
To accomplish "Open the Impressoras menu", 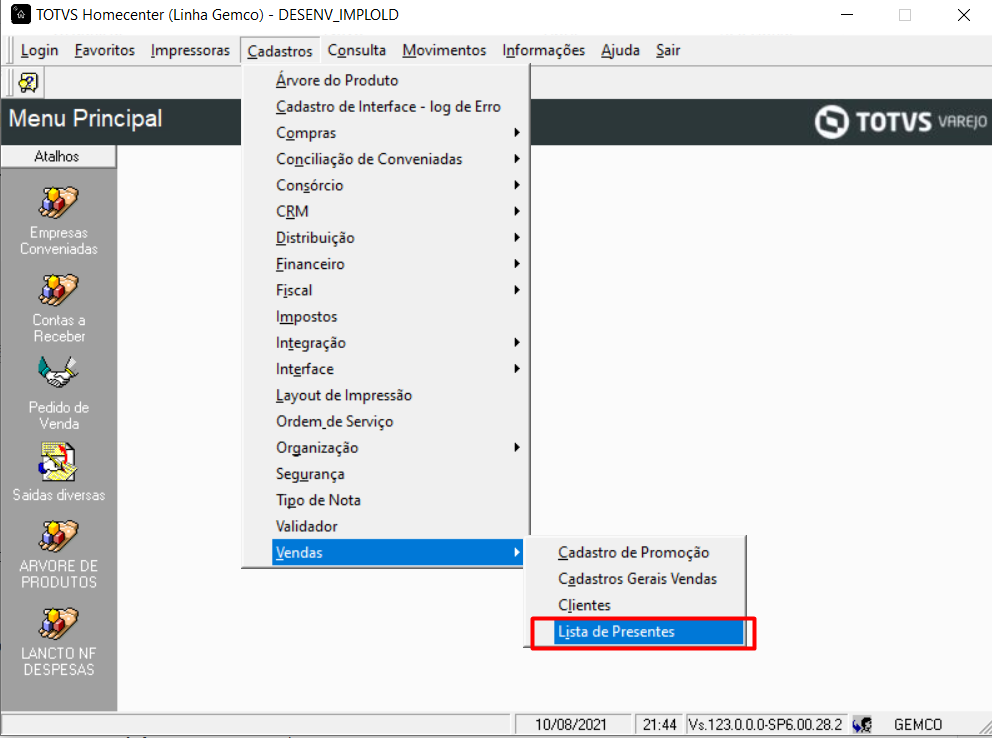I will pos(190,51).
